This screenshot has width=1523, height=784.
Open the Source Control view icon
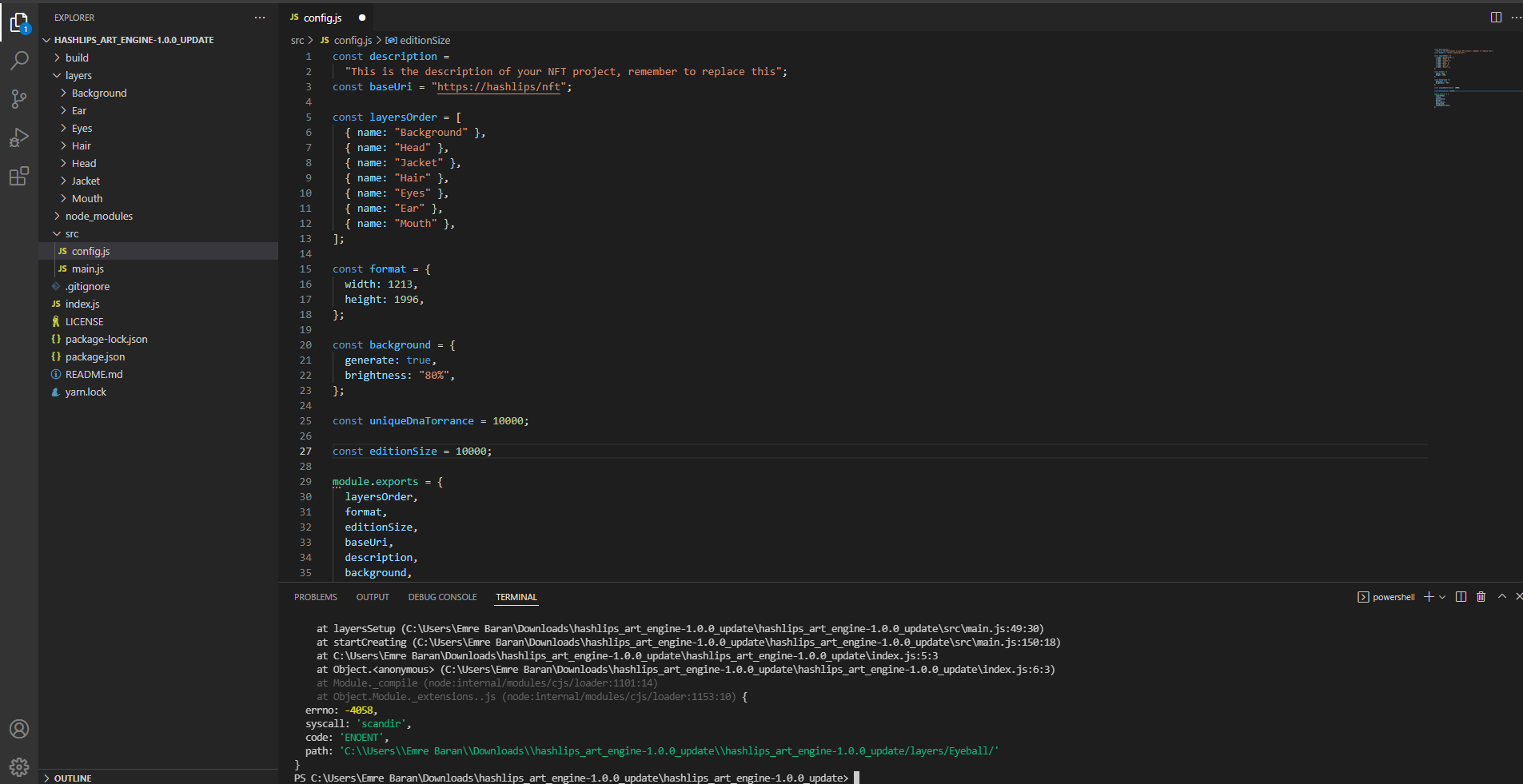pyautogui.click(x=19, y=99)
